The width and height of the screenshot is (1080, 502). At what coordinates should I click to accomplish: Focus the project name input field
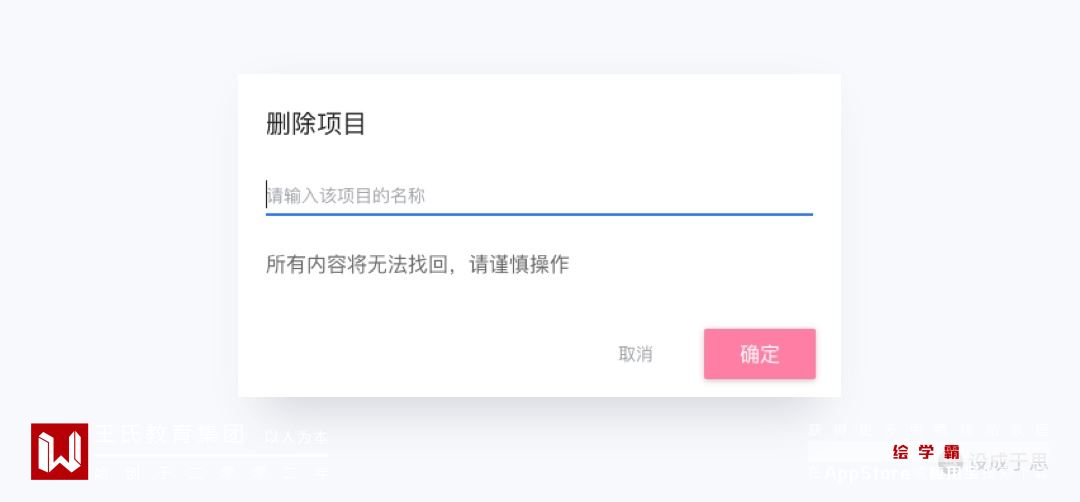point(538,195)
